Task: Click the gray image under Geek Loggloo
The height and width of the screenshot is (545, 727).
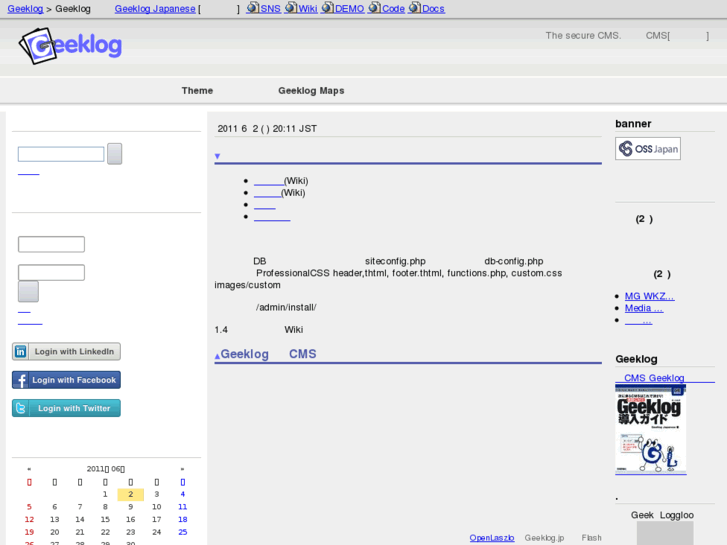Action: (665, 533)
